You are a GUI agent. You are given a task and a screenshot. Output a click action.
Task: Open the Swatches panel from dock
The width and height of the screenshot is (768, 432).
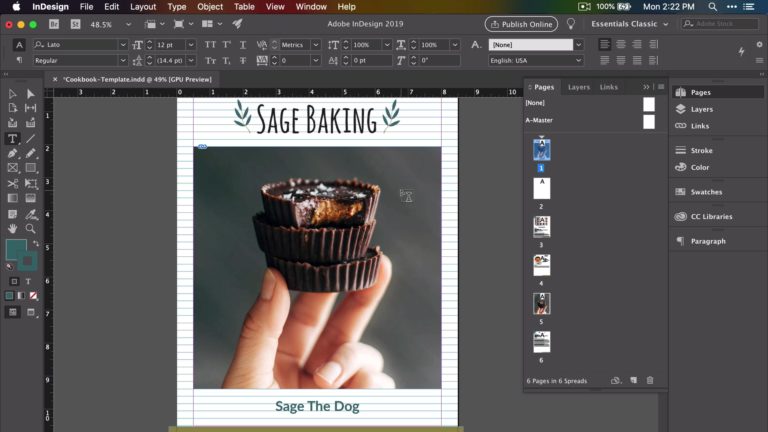pos(706,192)
